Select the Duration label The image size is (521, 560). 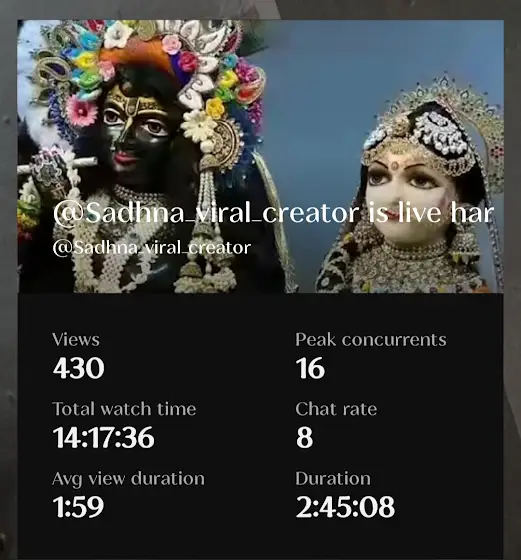333,479
